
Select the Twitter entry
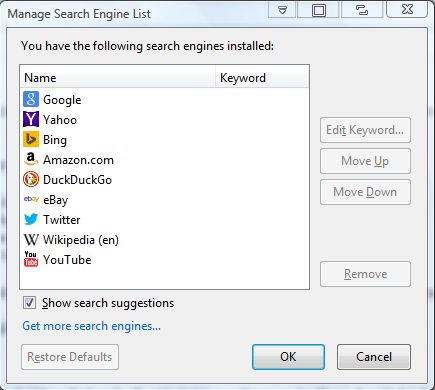[x=164, y=220]
